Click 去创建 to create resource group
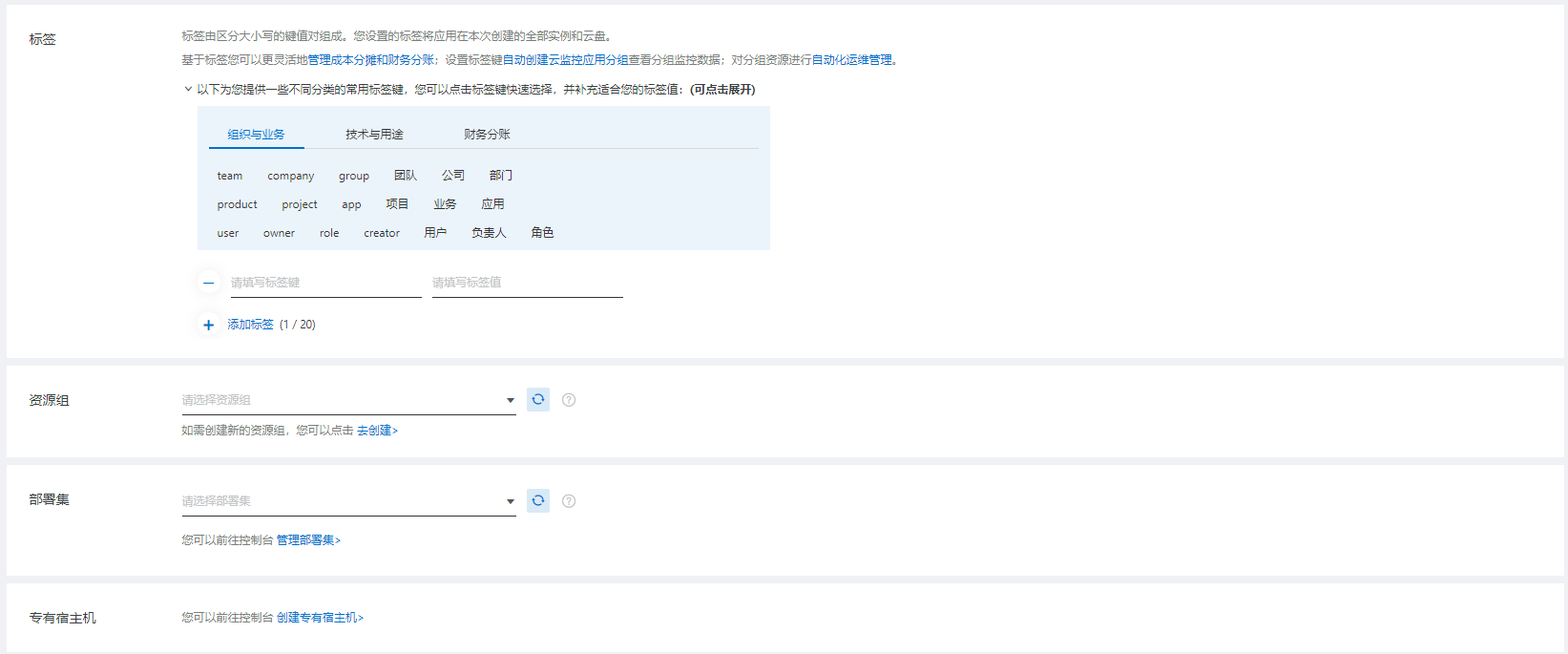The height and width of the screenshot is (654, 1568). tap(377, 431)
